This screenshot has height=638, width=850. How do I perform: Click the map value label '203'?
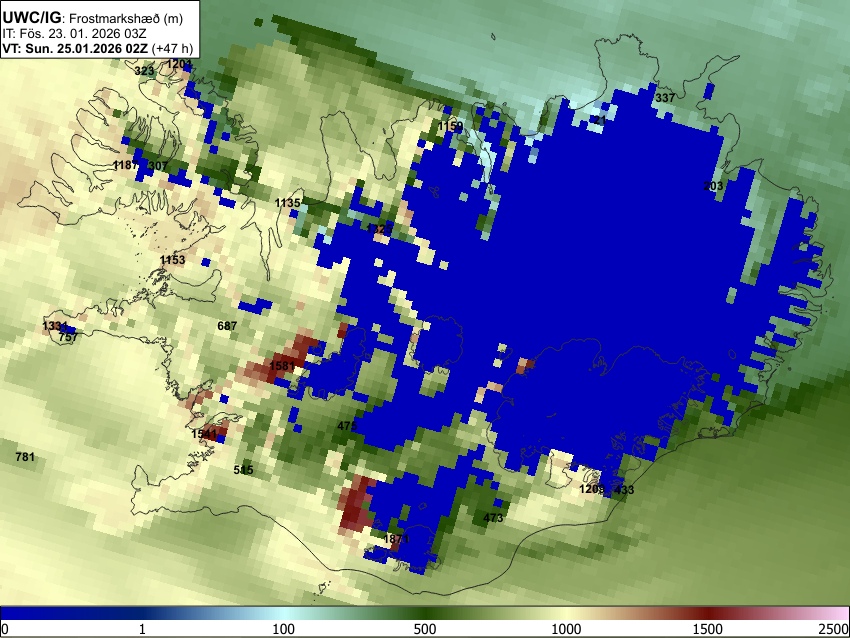pyautogui.click(x=713, y=186)
